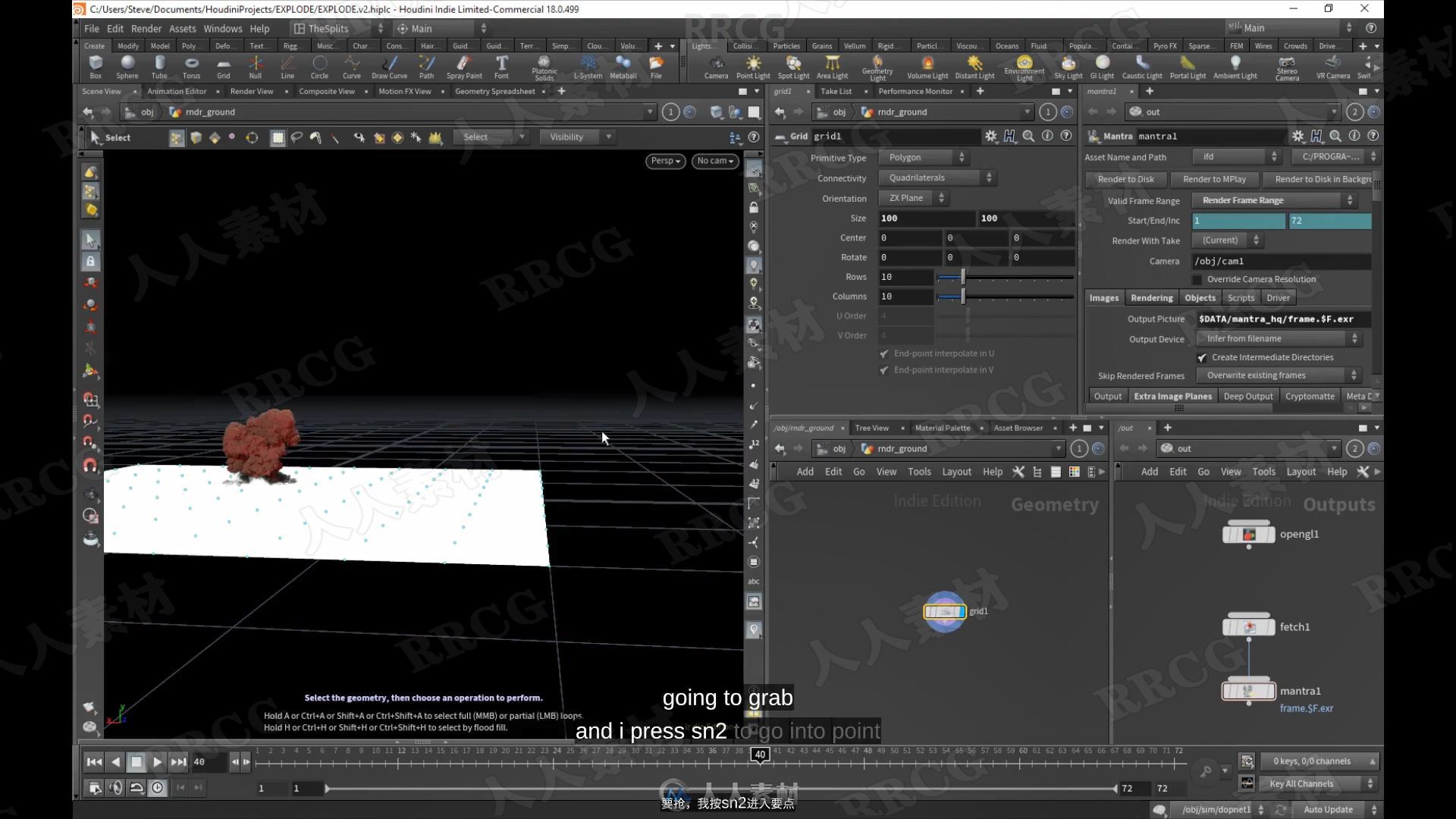Image resolution: width=1456 pixels, height=819 pixels.
Task: Open the Orientation dropdown menu
Action: point(914,197)
